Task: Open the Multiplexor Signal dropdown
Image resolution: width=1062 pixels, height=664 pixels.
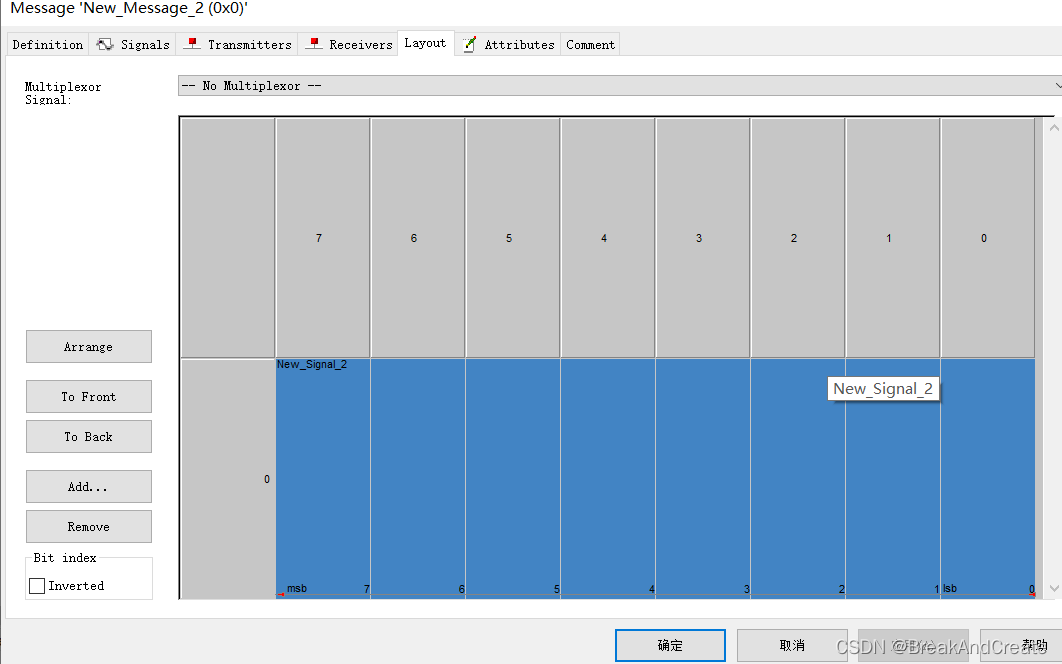Action: [x=620, y=86]
